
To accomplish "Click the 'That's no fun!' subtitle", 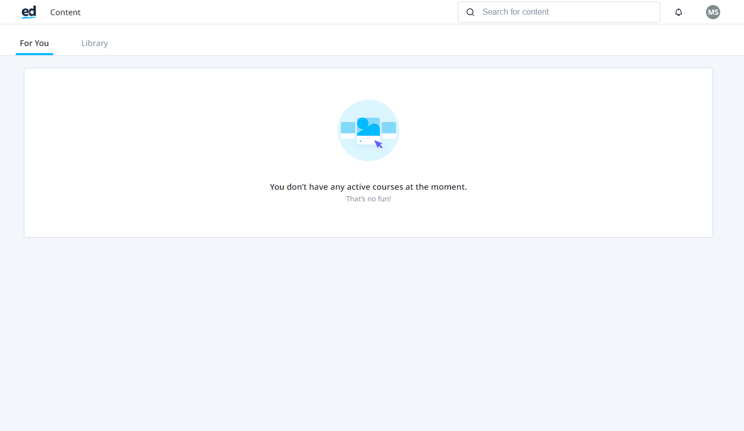I will coord(368,199).
